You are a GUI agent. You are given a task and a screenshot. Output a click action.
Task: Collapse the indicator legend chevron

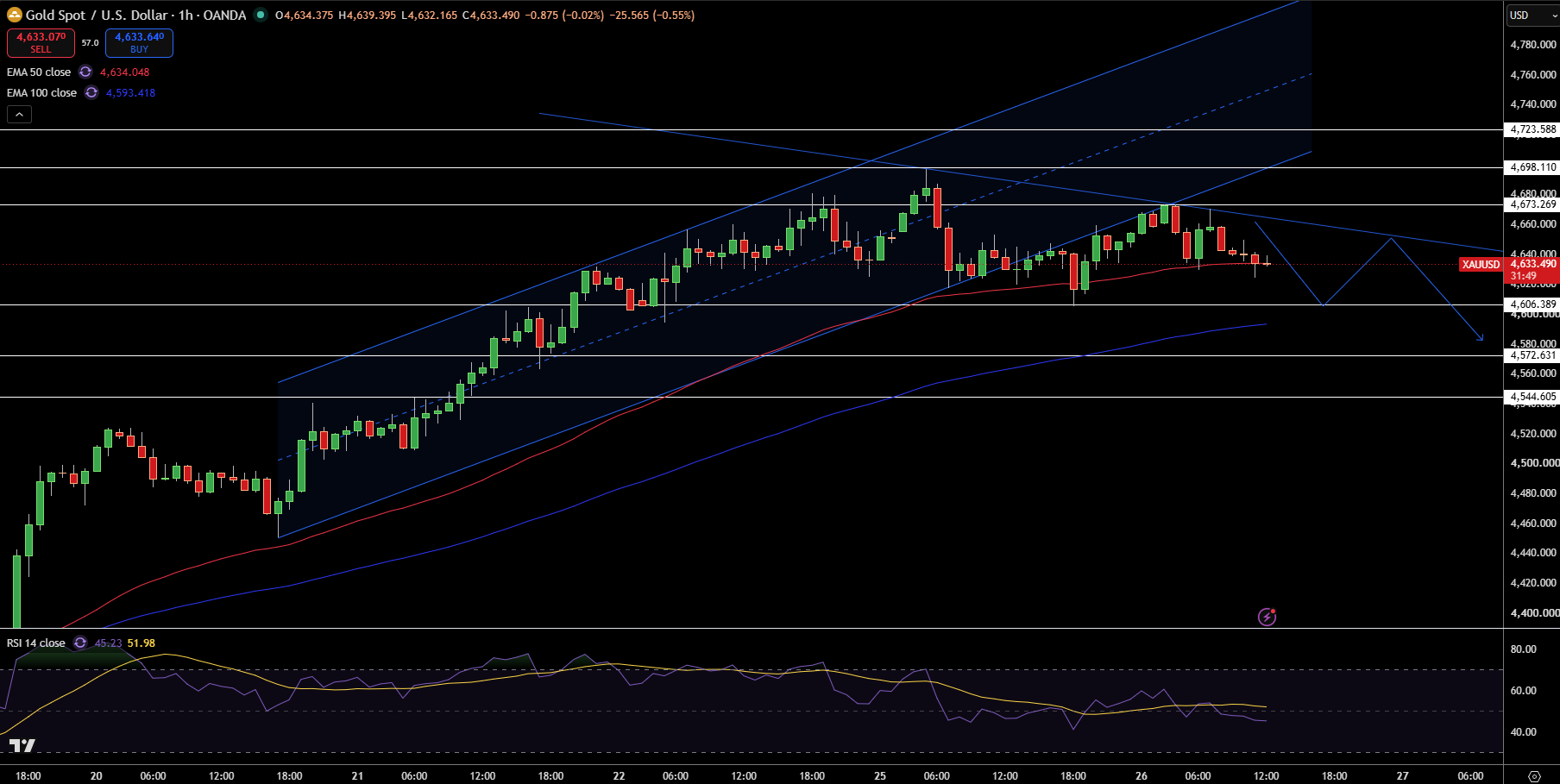click(x=19, y=114)
